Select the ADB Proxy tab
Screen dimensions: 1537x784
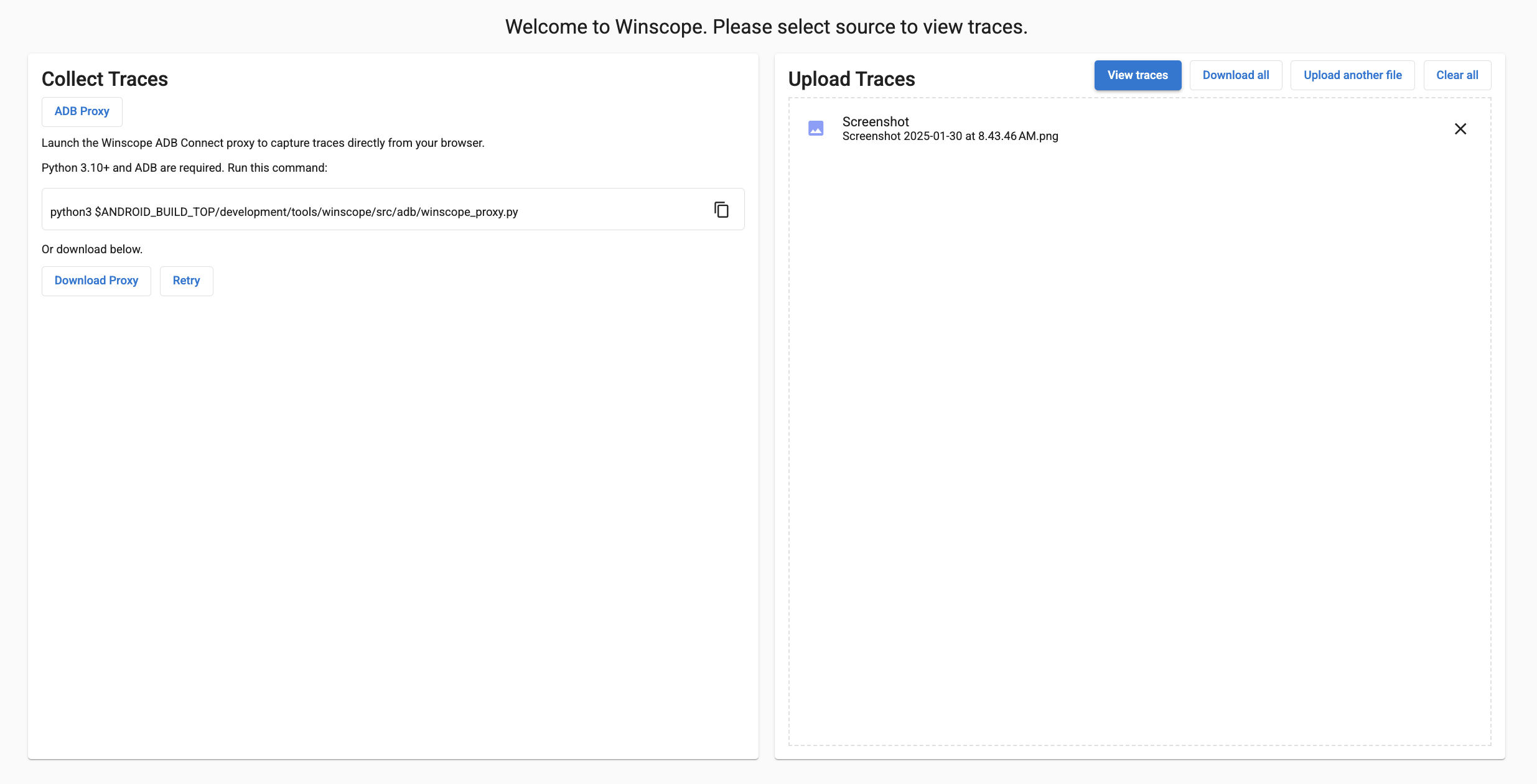click(82, 111)
